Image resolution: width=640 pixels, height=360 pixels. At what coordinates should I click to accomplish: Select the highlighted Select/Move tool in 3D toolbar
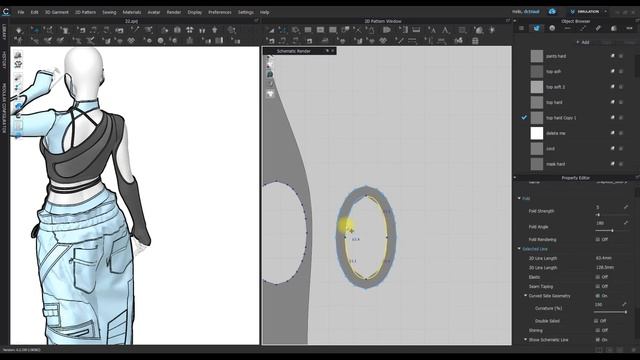pyautogui.click(x=36, y=30)
